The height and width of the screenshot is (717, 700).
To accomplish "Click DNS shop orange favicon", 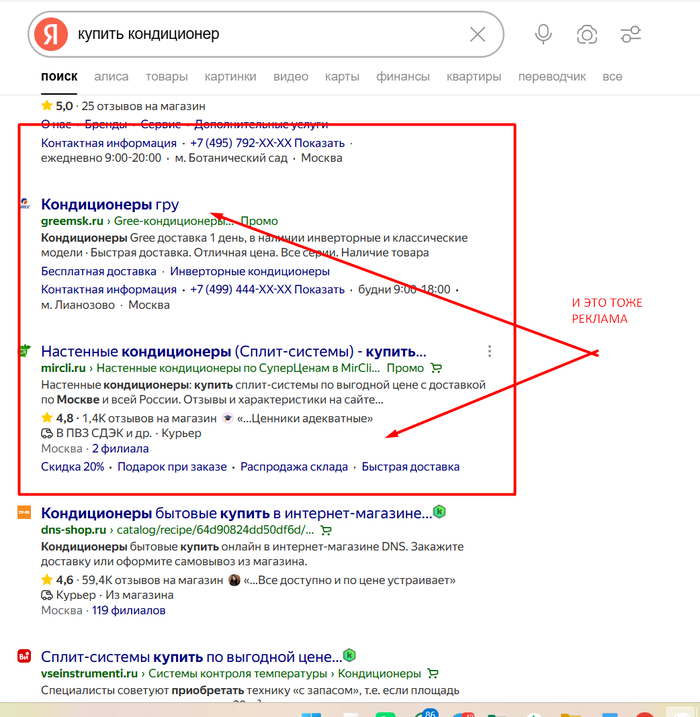I will pos(24,512).
